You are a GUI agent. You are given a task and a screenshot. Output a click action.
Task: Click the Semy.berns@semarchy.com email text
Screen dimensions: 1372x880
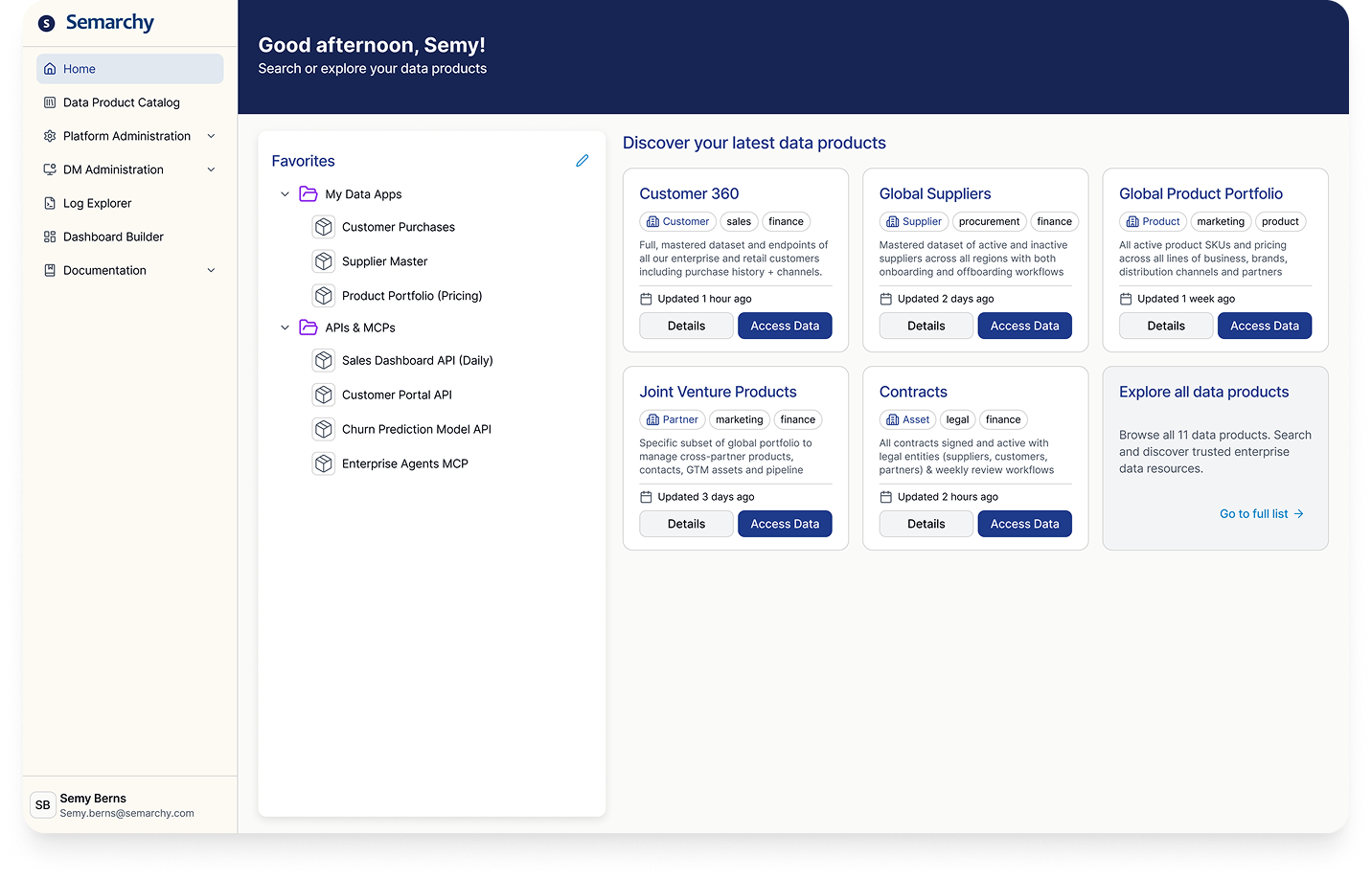(126, 813)
